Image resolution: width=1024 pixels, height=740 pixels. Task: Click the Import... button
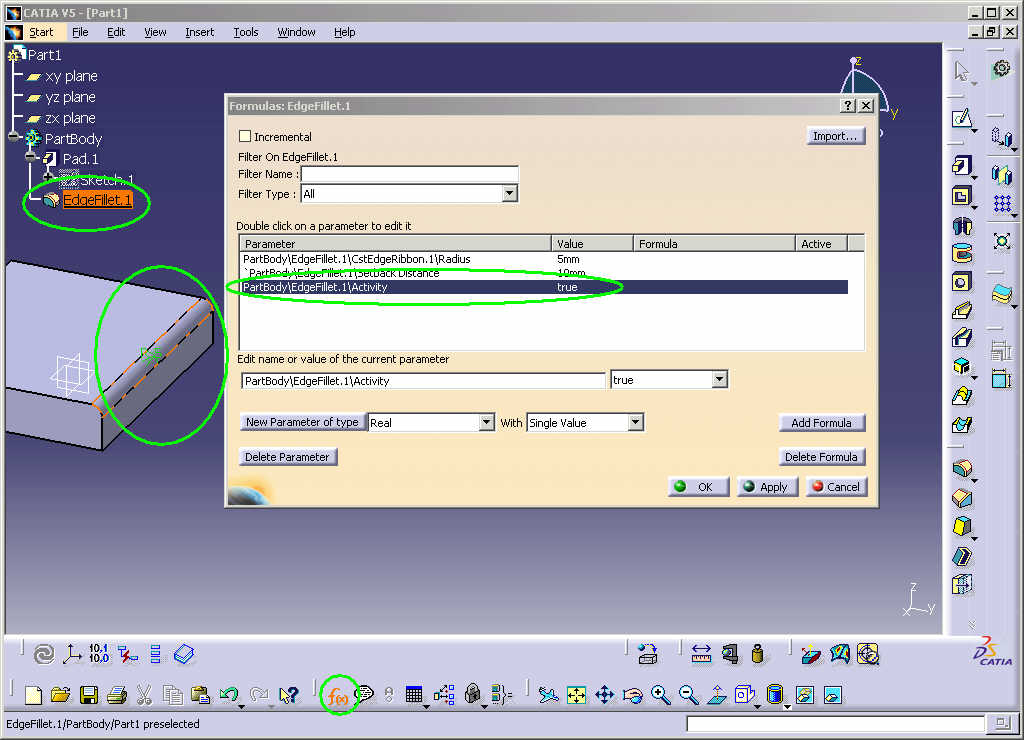point(835,136)
